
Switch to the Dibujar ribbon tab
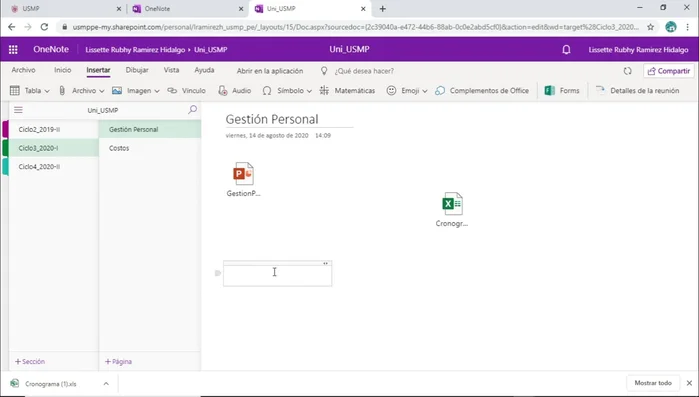click(x=137, y=70)
